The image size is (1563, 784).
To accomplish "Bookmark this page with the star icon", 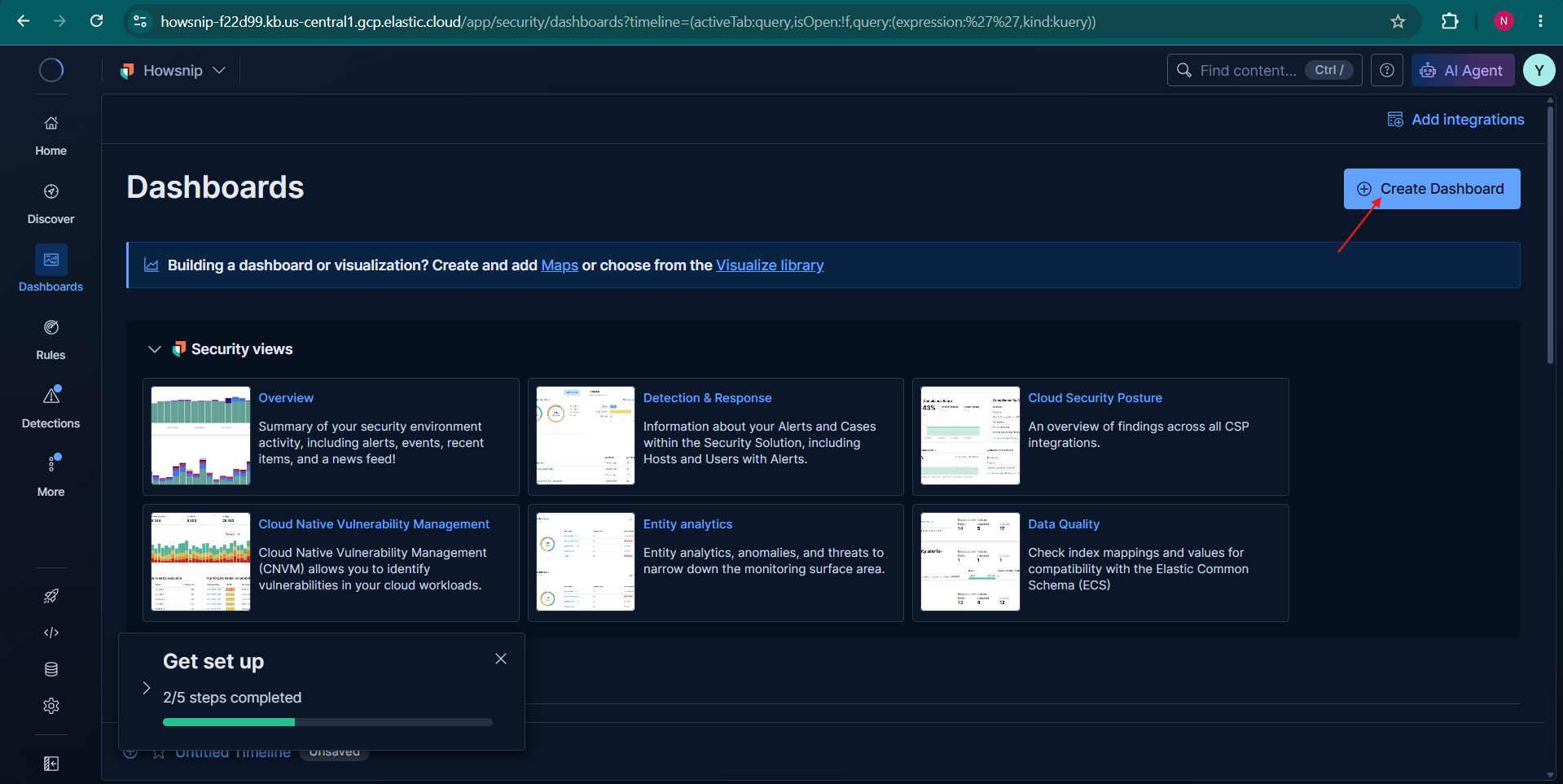I will (1398, 21).
